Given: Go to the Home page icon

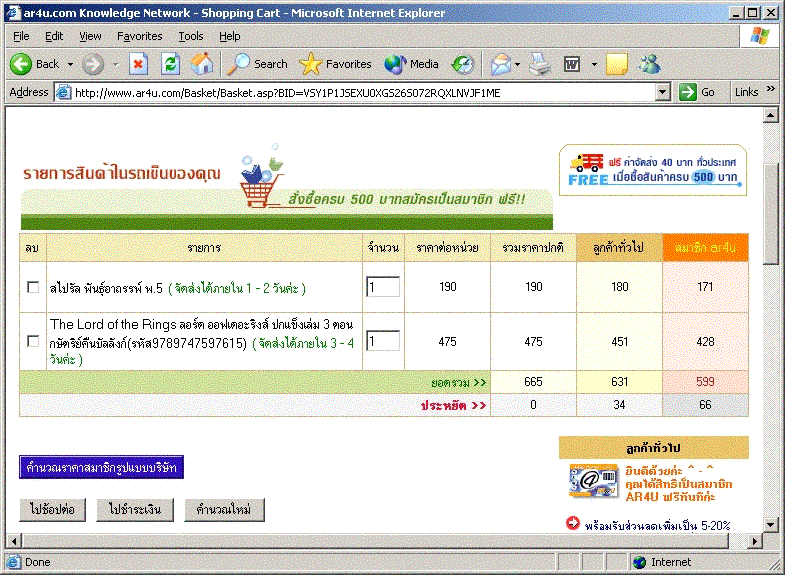Looking at the screenshot, I should click(x=201, y=64).
